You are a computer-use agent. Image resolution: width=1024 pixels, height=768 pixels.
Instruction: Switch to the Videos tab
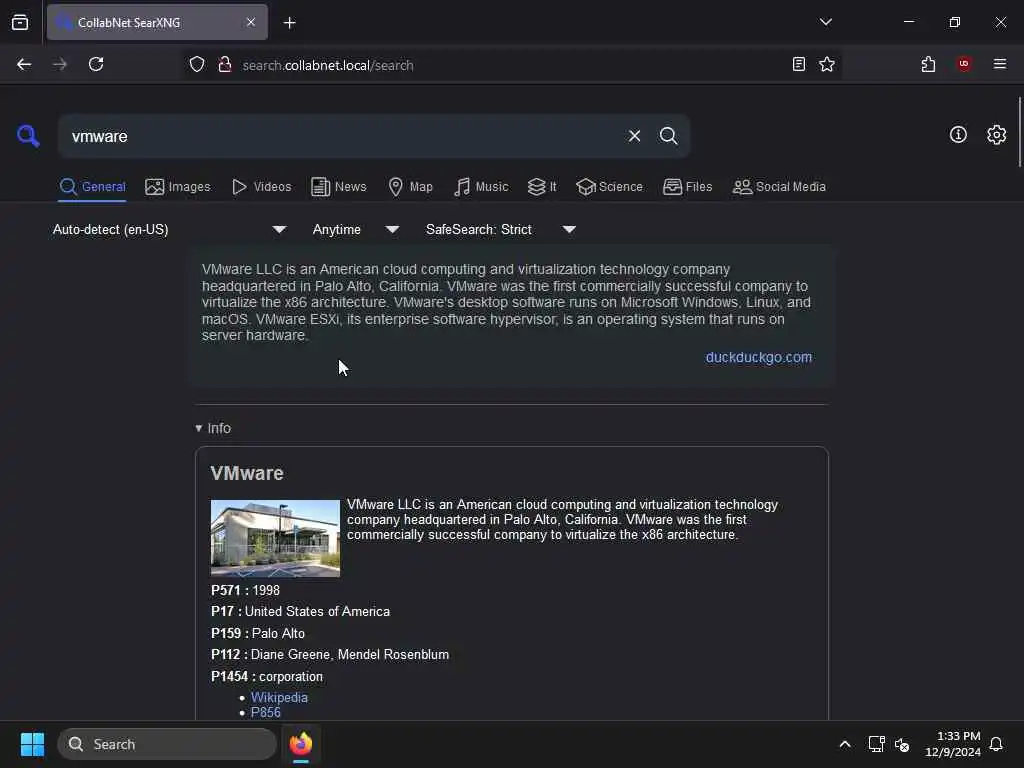coord(261,187)
